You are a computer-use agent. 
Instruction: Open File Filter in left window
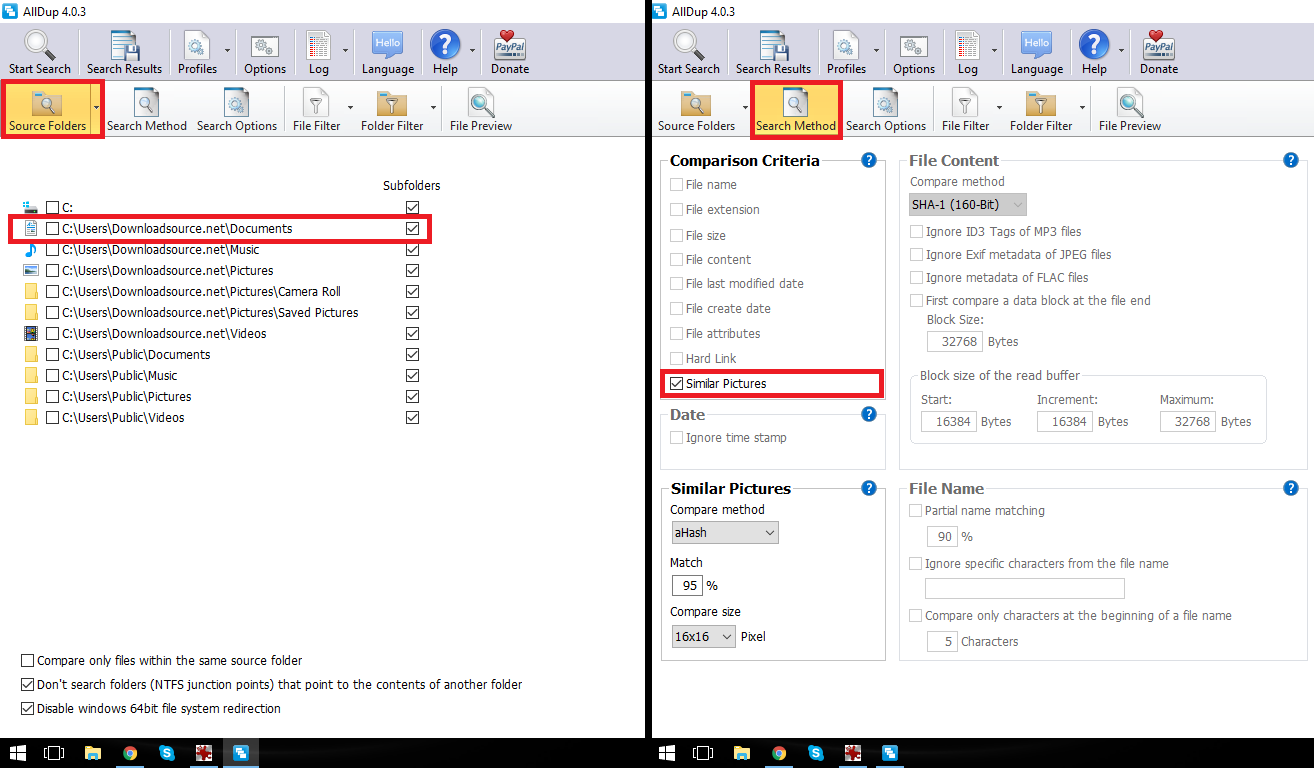(x=316, y=110)
